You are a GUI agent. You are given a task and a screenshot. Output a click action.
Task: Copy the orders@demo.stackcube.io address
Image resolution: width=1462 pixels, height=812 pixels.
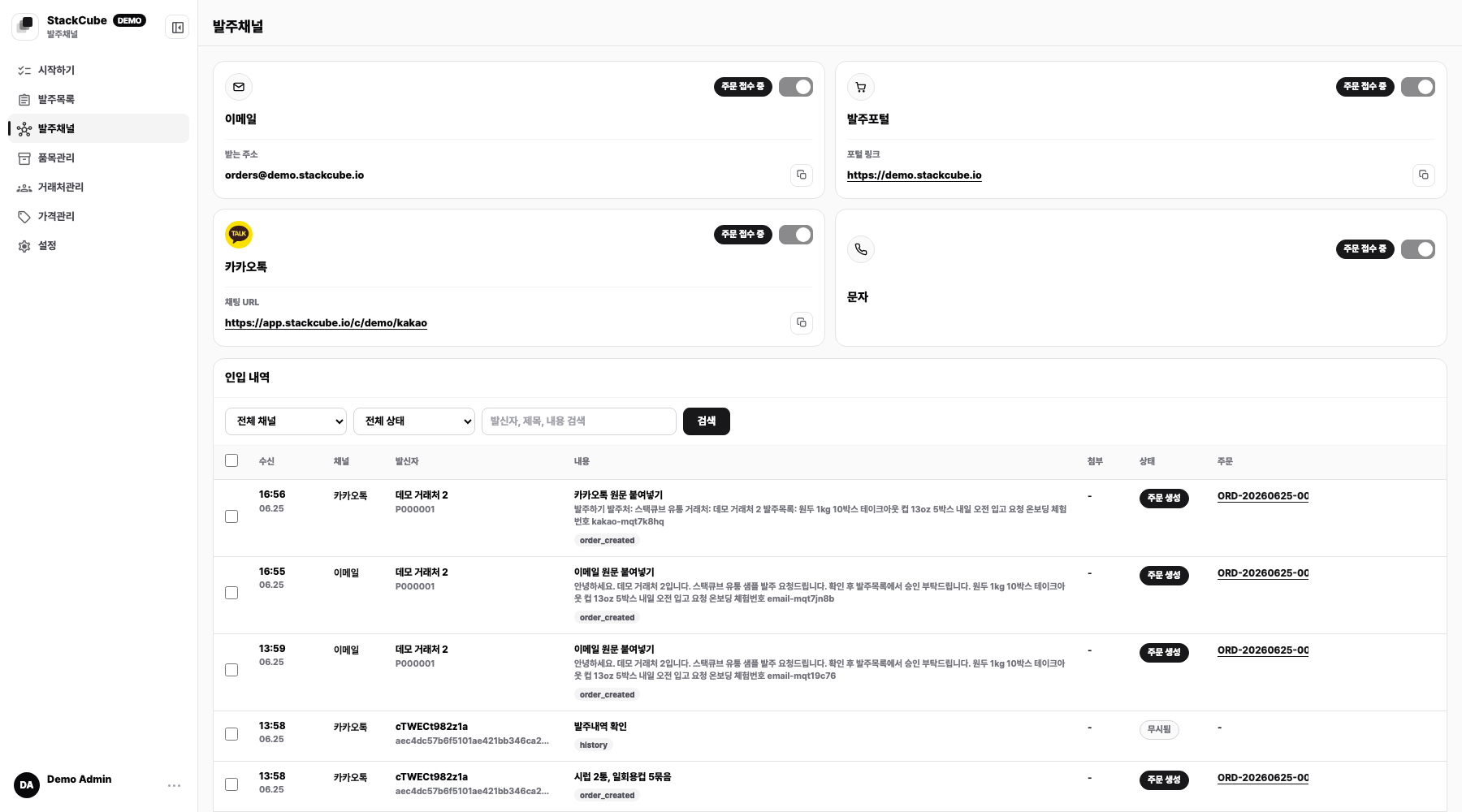tap(802, 175)
